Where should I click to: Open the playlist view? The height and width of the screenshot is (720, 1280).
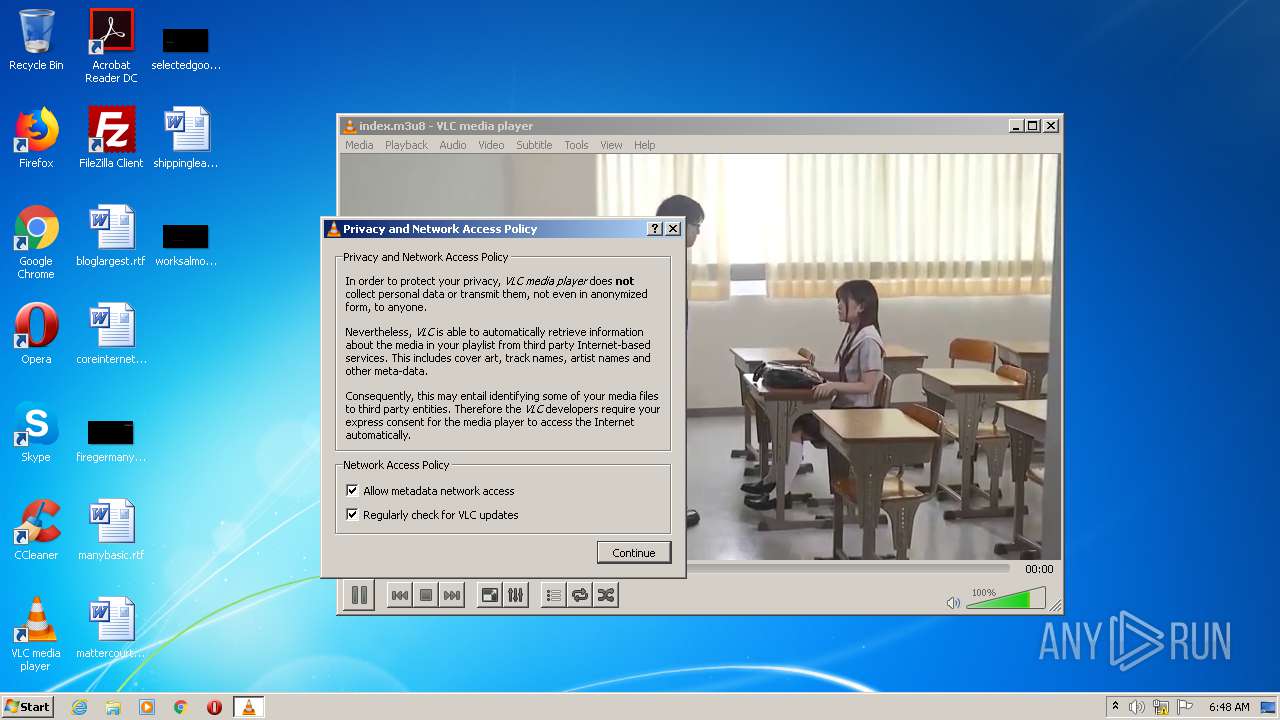pyautogui.click(x=553, y=595)
